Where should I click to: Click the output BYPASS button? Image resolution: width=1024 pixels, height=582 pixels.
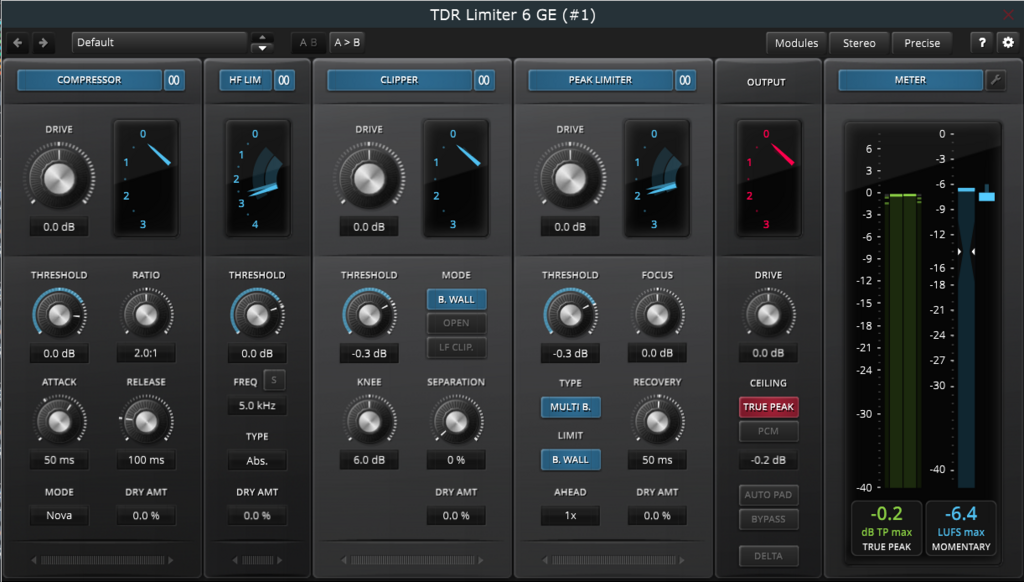pos(768,519)
